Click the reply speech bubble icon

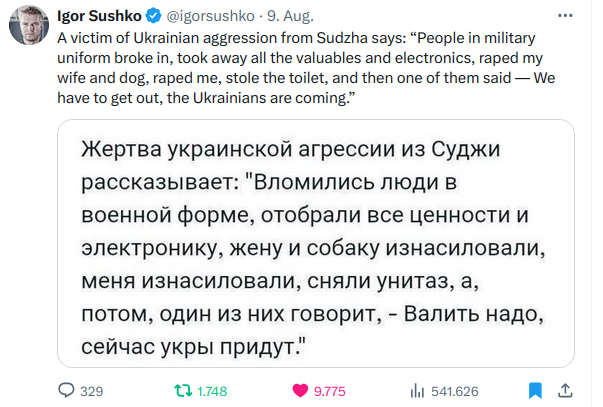tap(68, 390)
